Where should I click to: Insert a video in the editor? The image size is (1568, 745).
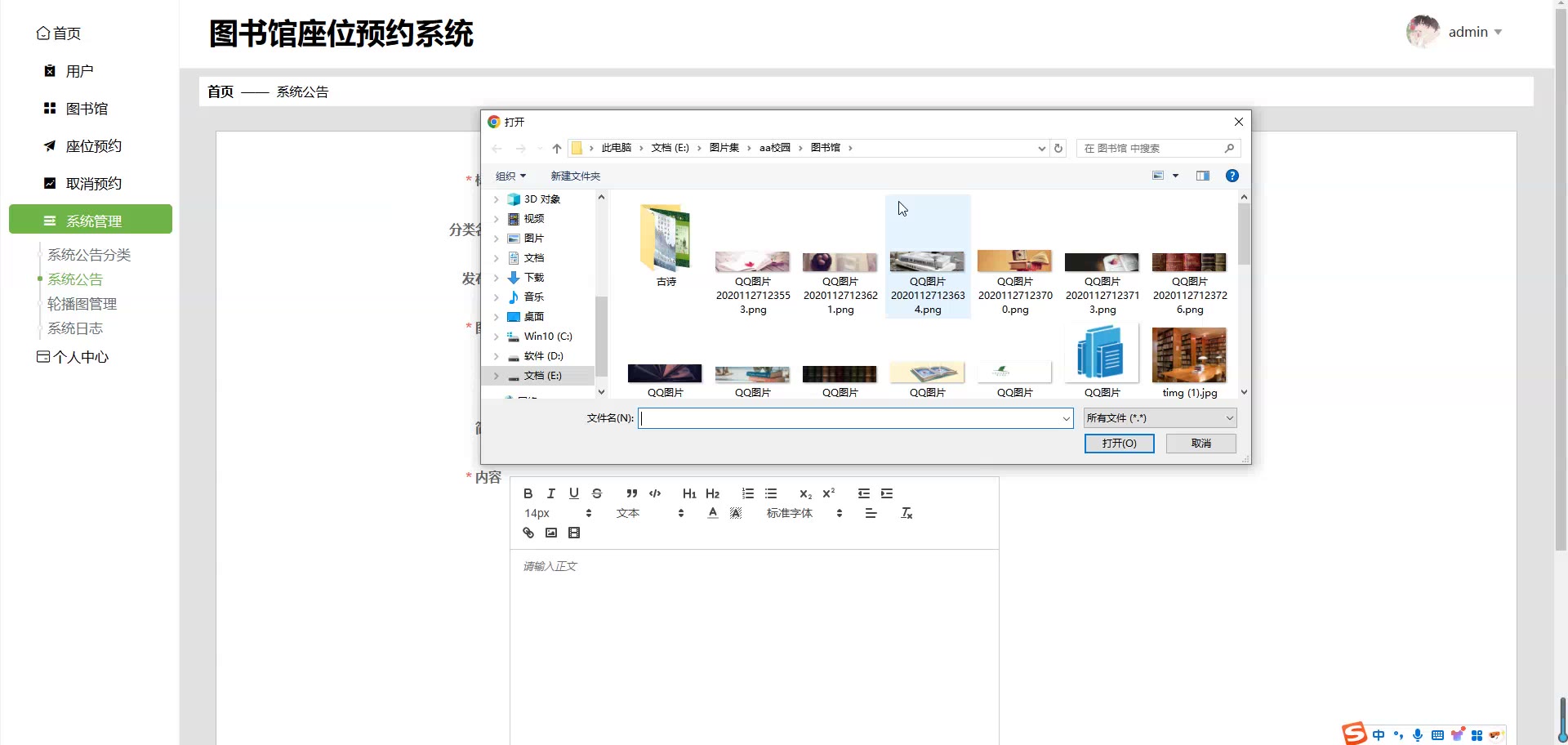pyautogui.click(x=574, y=533)
